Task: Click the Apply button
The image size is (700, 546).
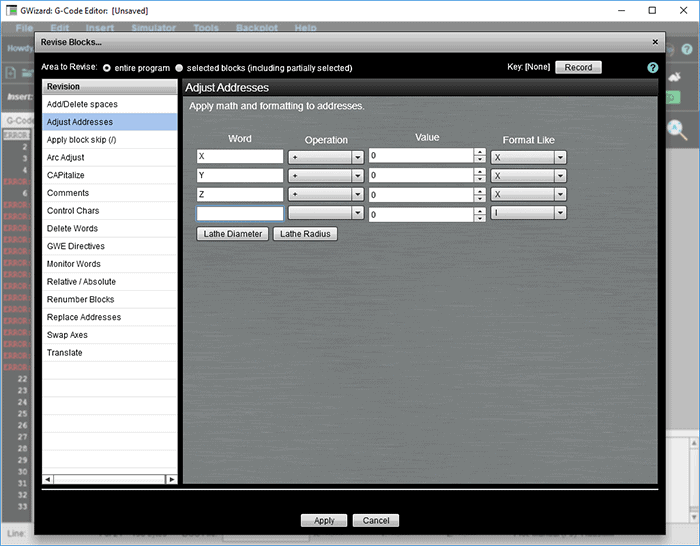Action: click(324, 521)
